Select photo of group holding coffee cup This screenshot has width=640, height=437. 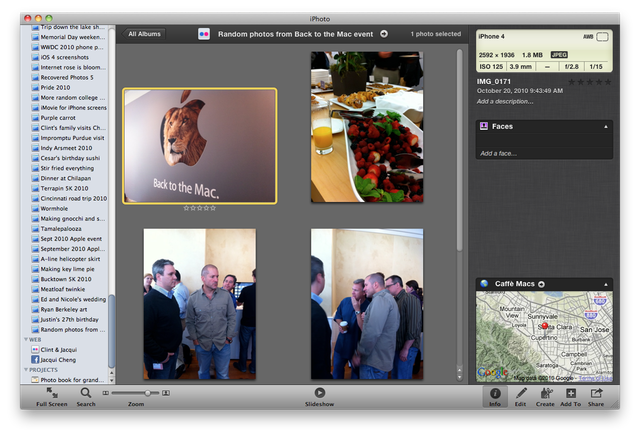coord(367,304)
